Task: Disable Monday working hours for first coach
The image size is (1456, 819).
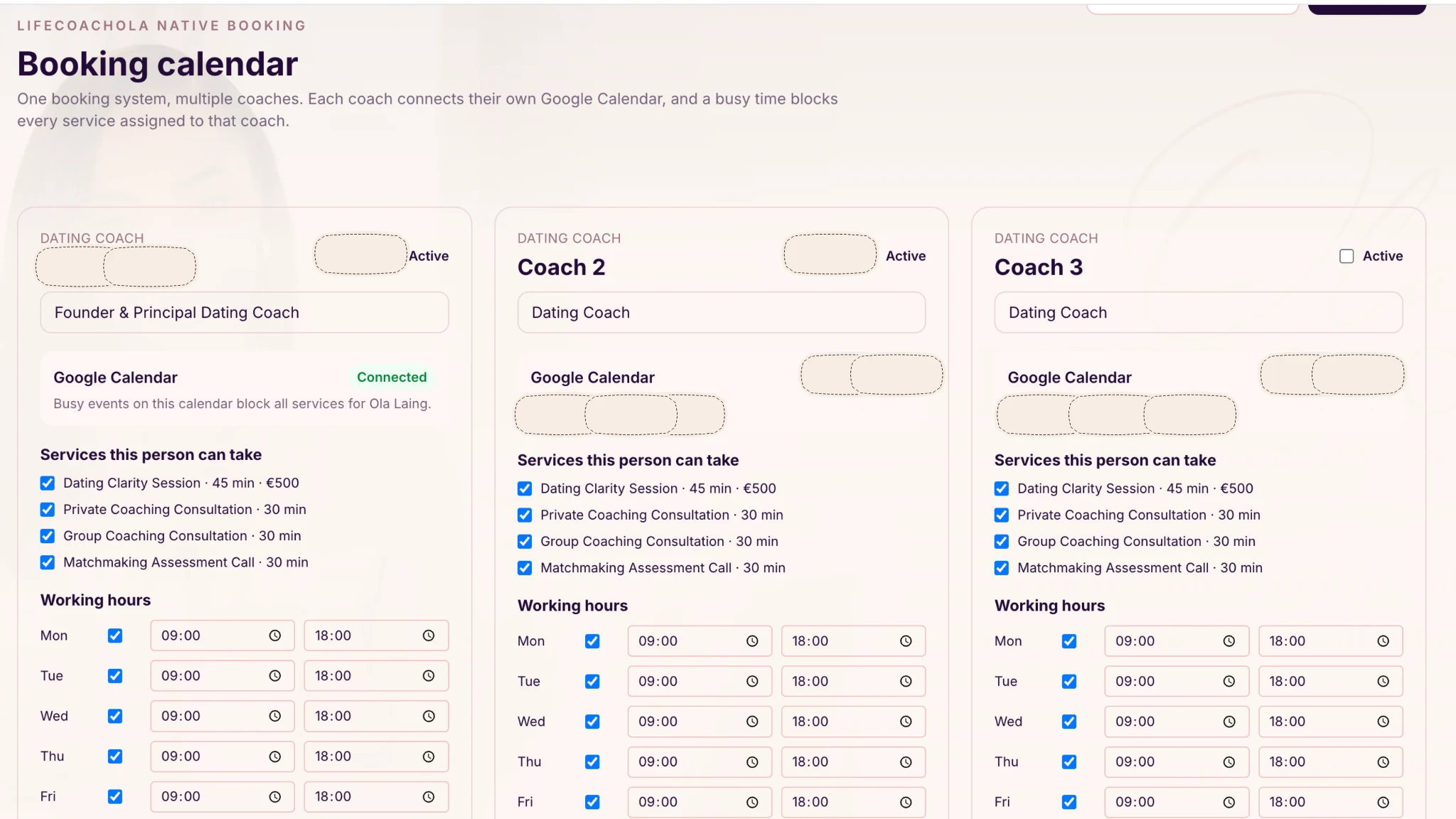Action: click(115, 636)
